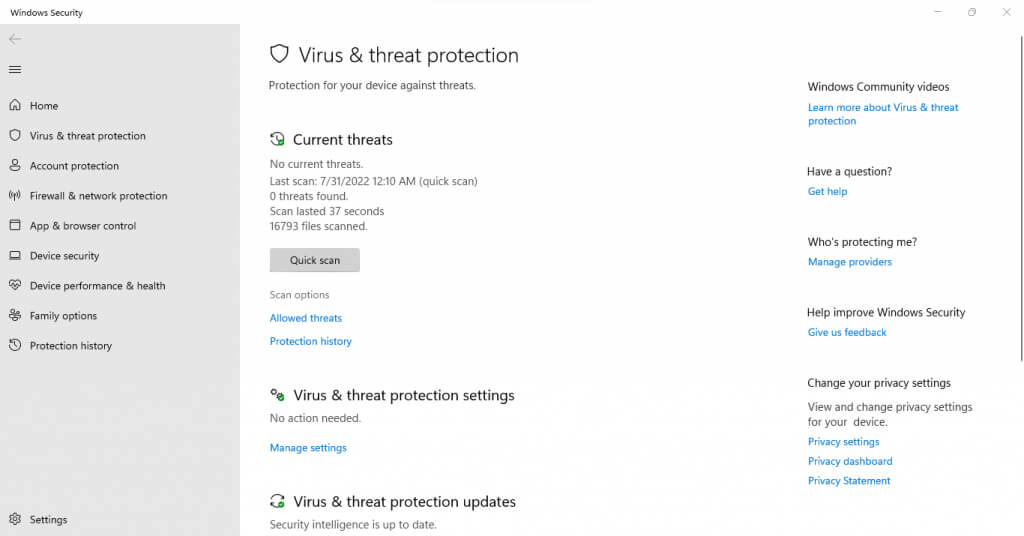Open Scan options
The image size is (1024, 536).
pyautogui.click(x=299, y=295)
